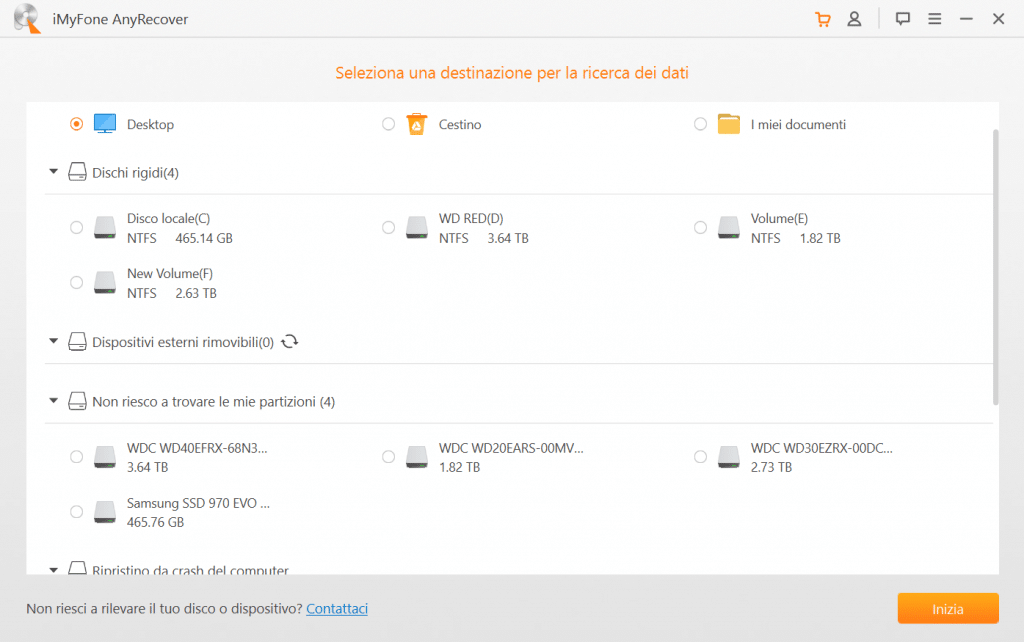This screenshot has width=1024, height=642.
Task: Click the 'New Volume(F)' label
Action: point(170,274)
